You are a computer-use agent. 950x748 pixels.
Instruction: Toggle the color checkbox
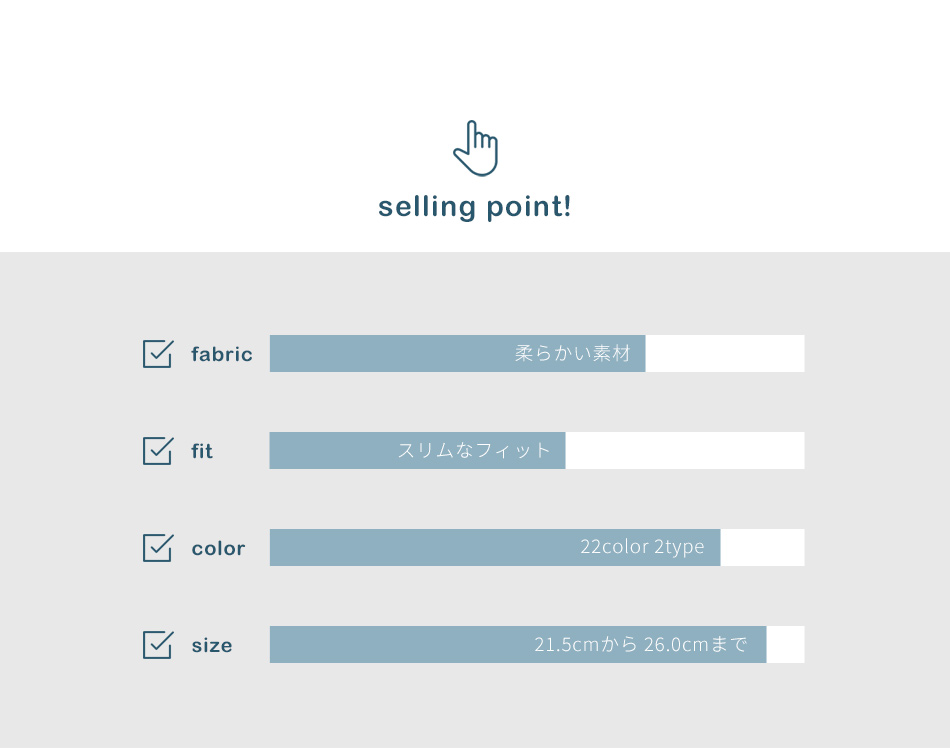158,548
